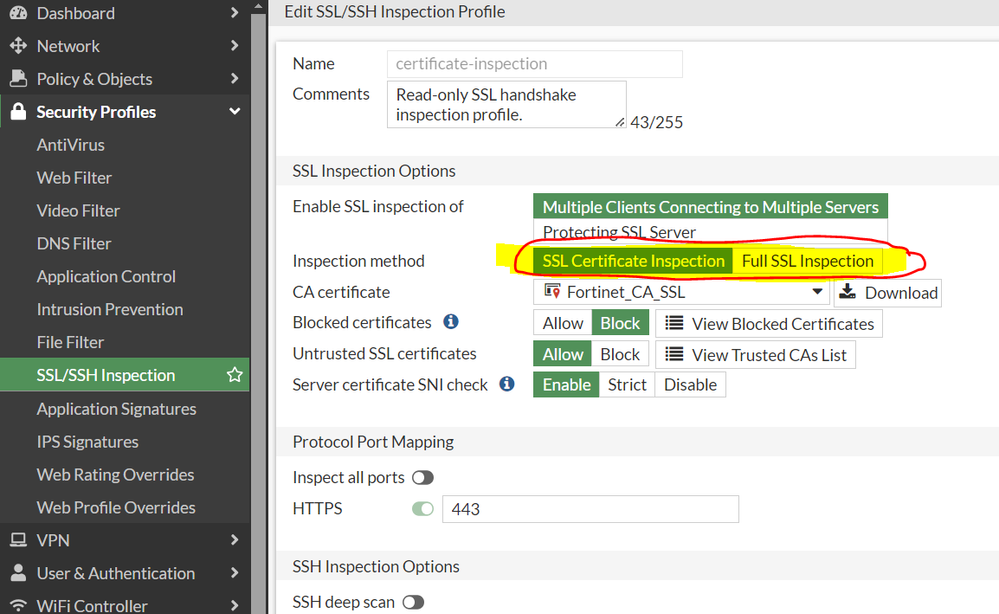Enable the SSH deep scan toggle
The width and height of the screenshot is (999, 614).
click(413, 602)
